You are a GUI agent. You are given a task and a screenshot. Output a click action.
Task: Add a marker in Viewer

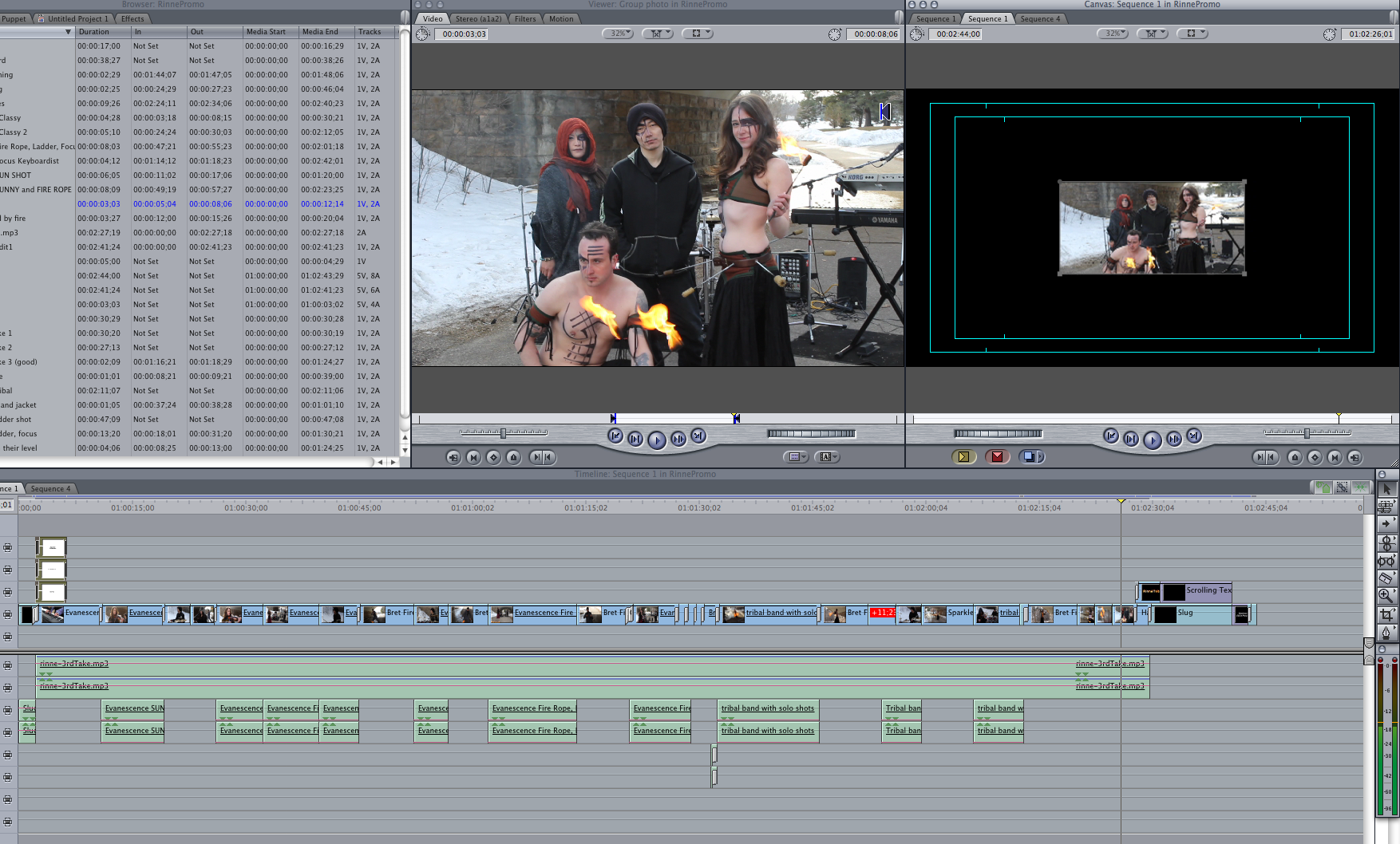click(513, 457)
